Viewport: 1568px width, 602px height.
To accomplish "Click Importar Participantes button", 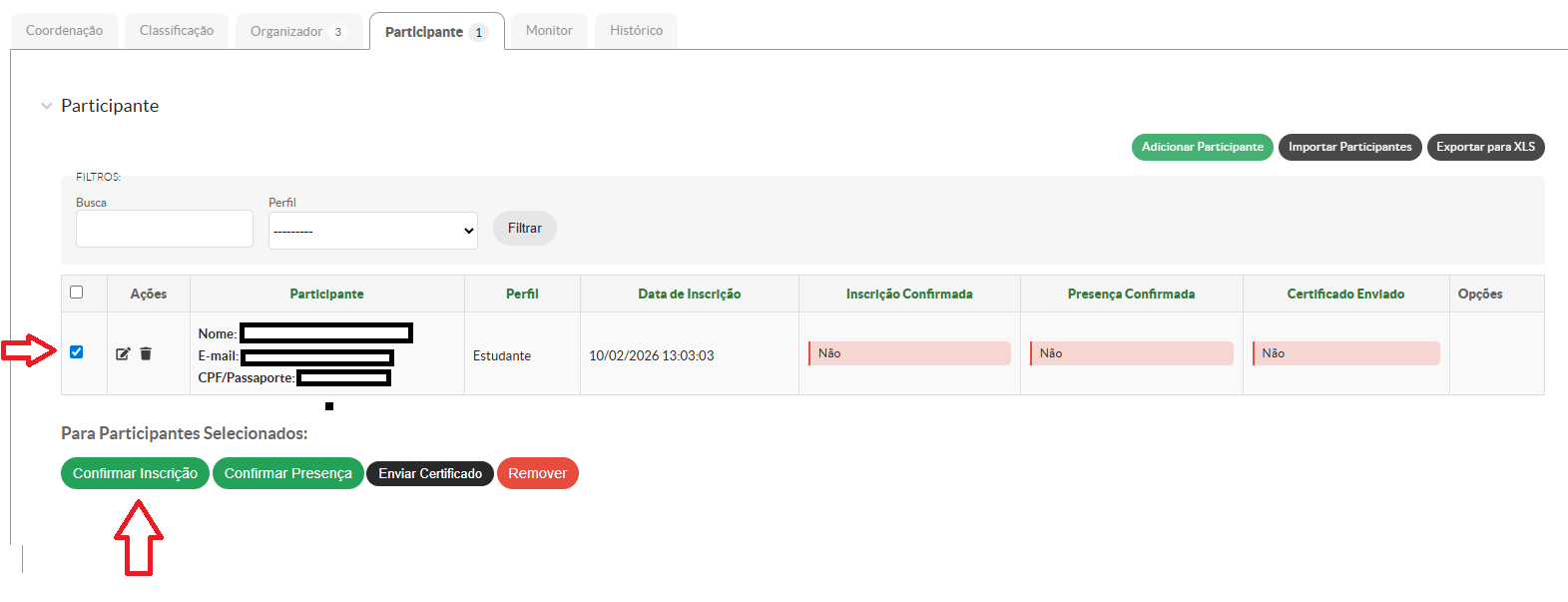I will coord(1349,147).
